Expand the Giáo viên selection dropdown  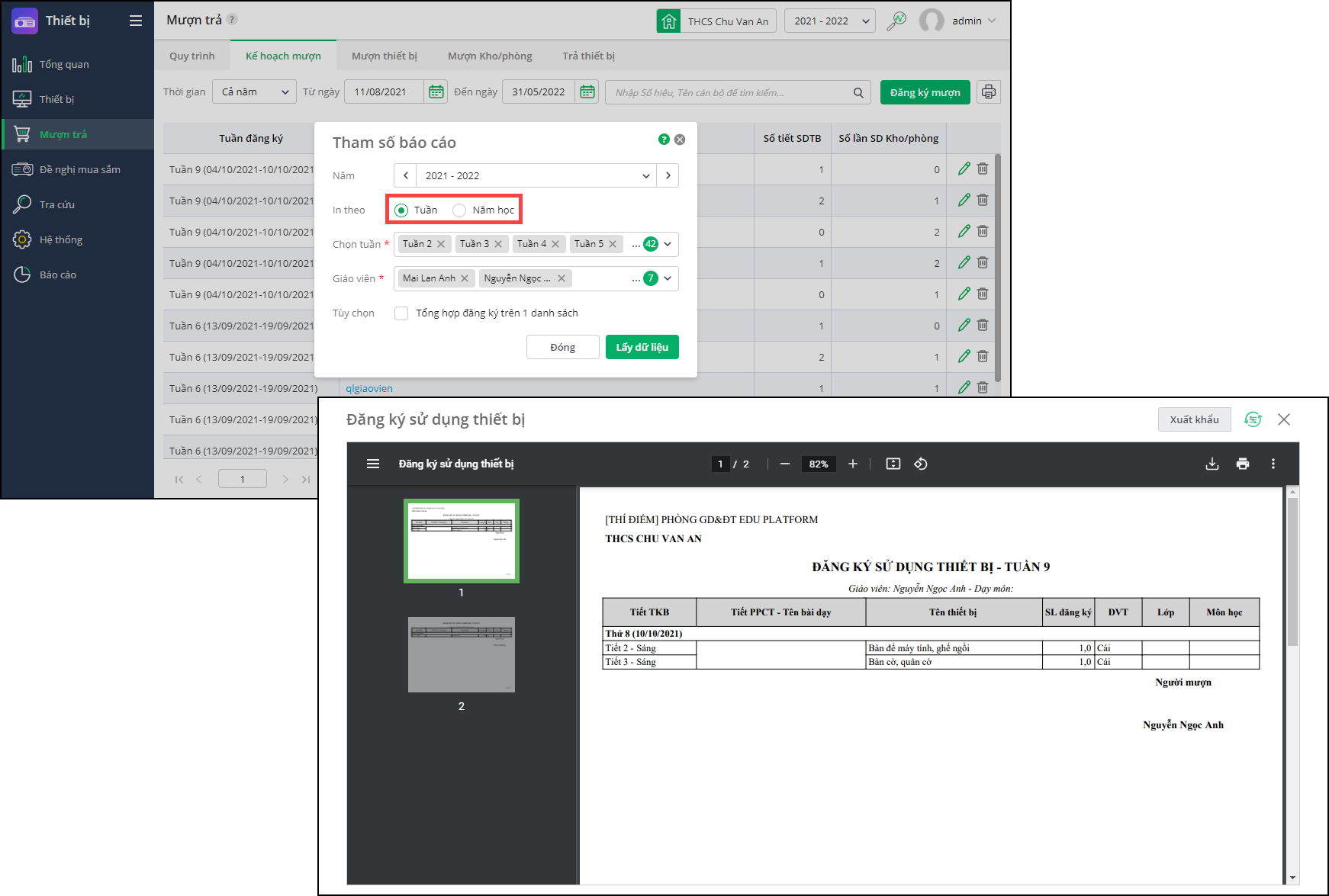[668, 278]
